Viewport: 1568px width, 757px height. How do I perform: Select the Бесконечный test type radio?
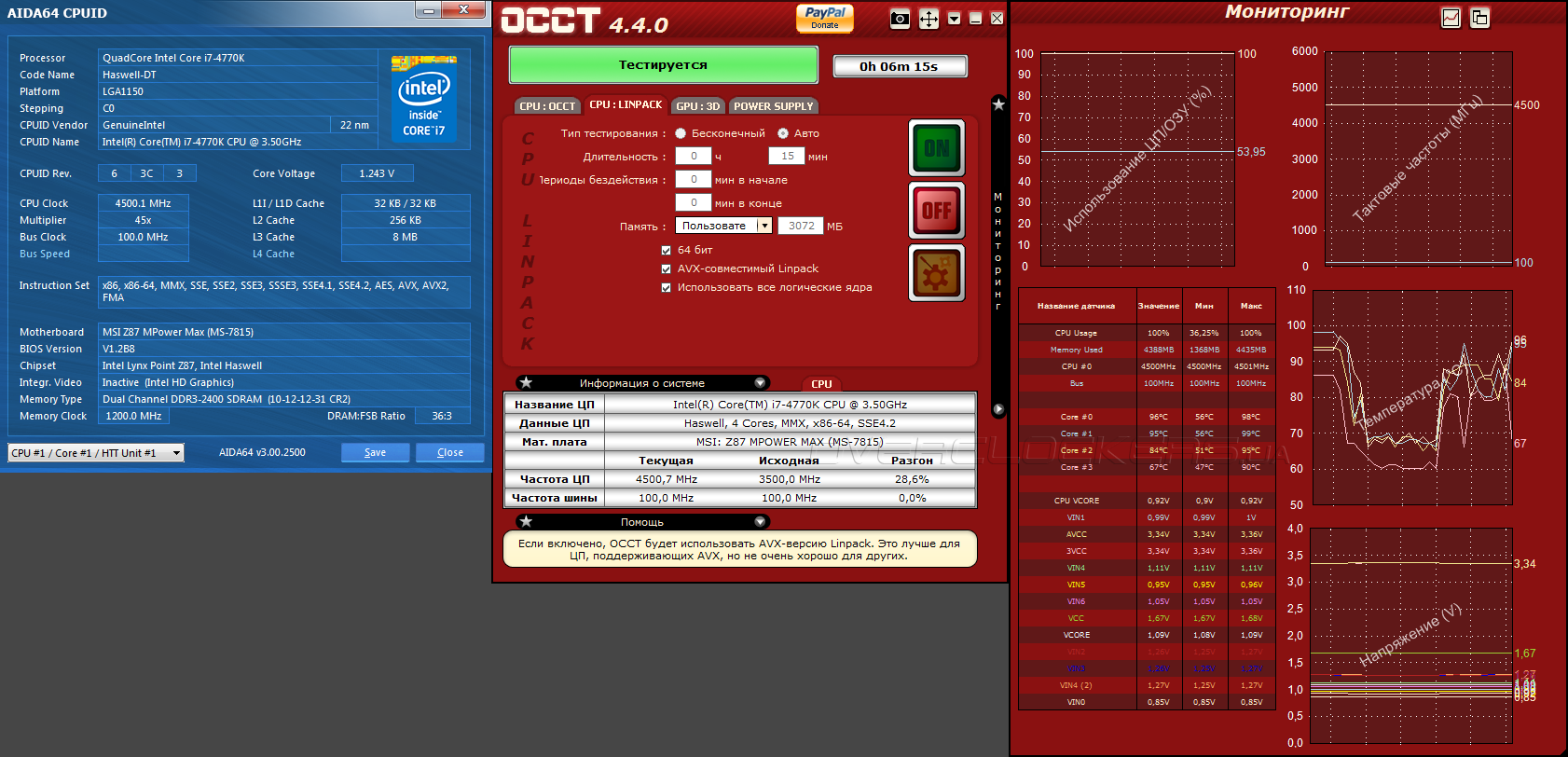click(x=681, y=133)
